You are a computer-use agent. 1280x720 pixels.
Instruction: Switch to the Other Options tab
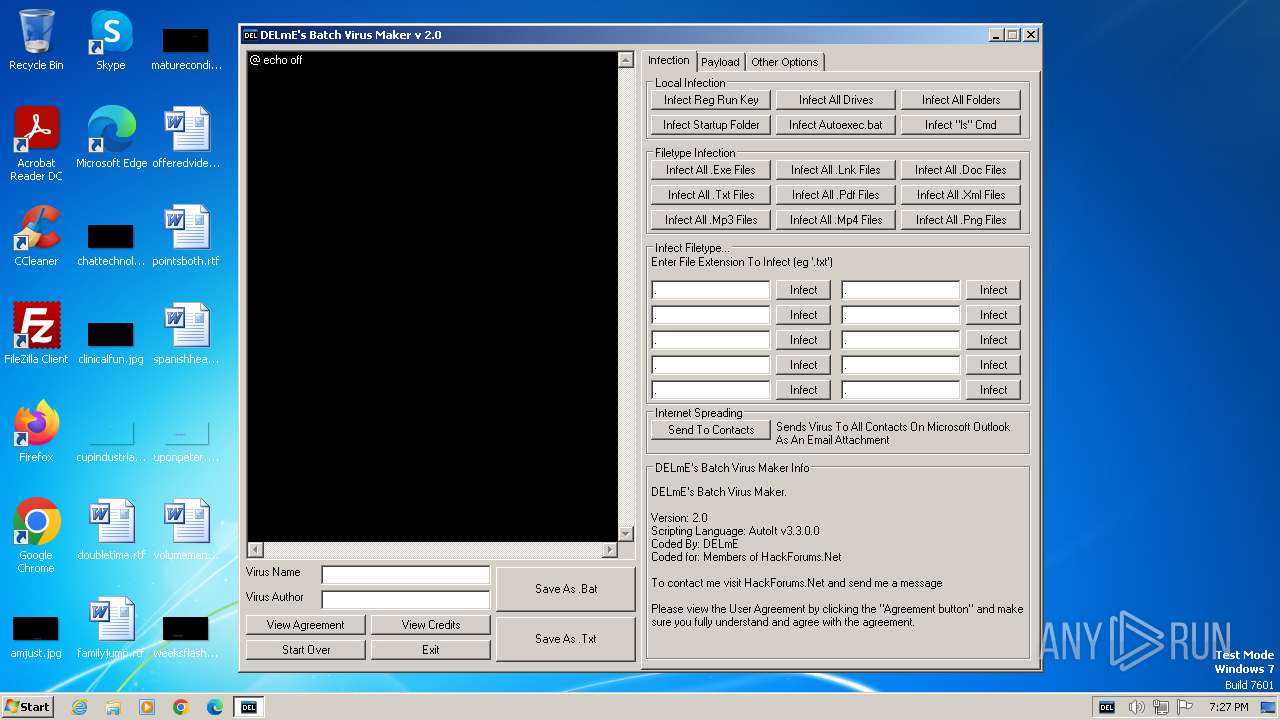click(785, 62)
